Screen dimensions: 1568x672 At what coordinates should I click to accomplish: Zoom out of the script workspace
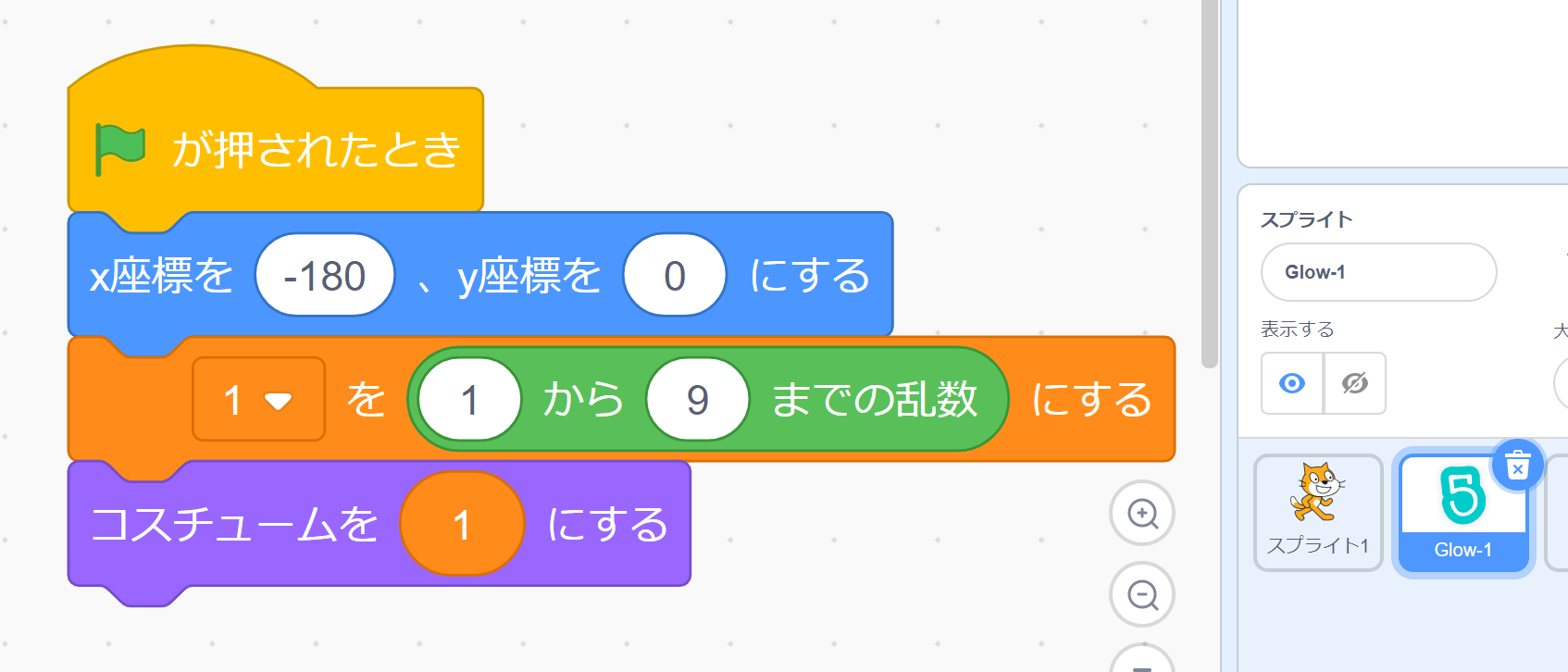point(1142,594)
